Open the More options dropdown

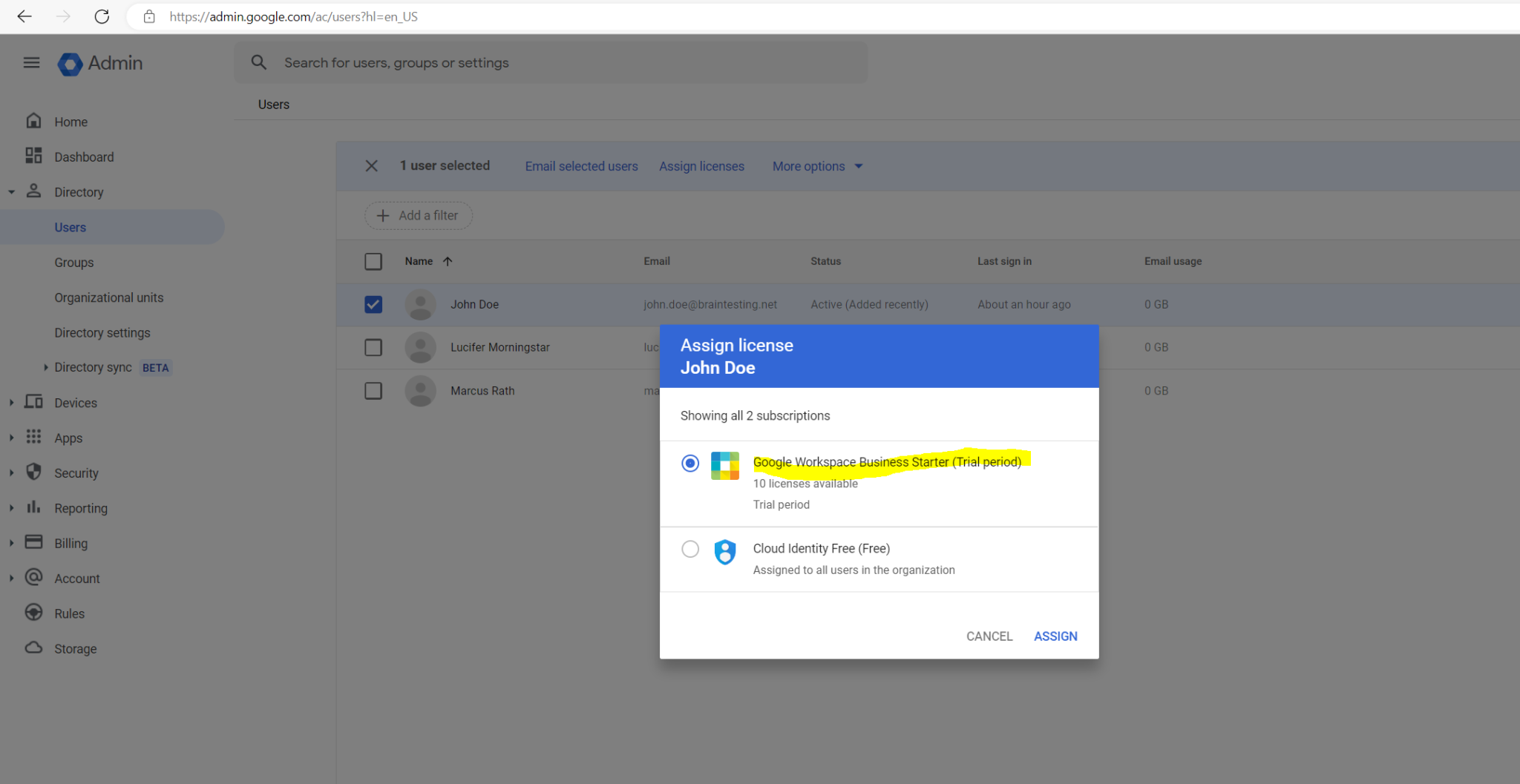816,166
